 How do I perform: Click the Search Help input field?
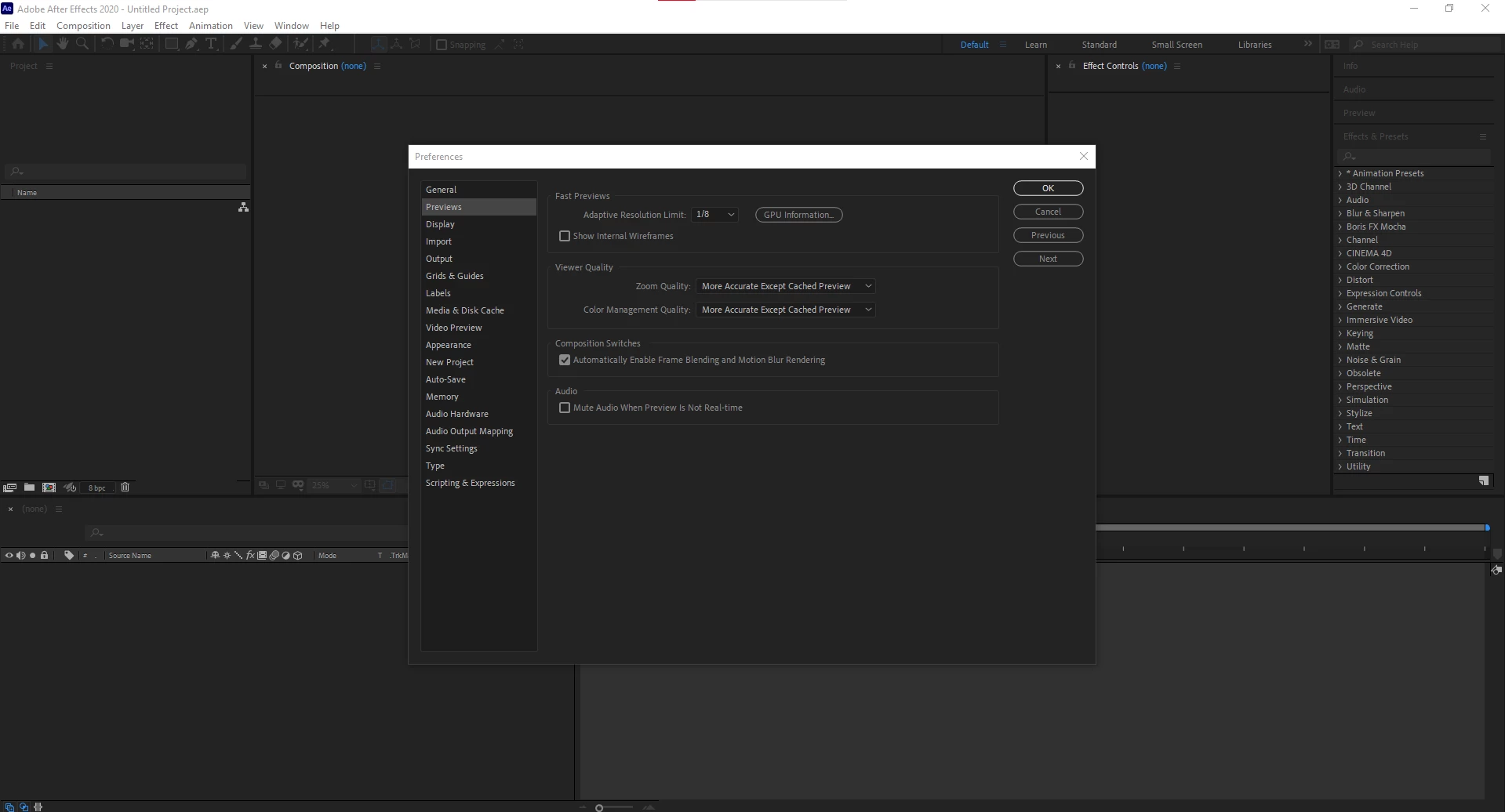[x=1423, y=45]
